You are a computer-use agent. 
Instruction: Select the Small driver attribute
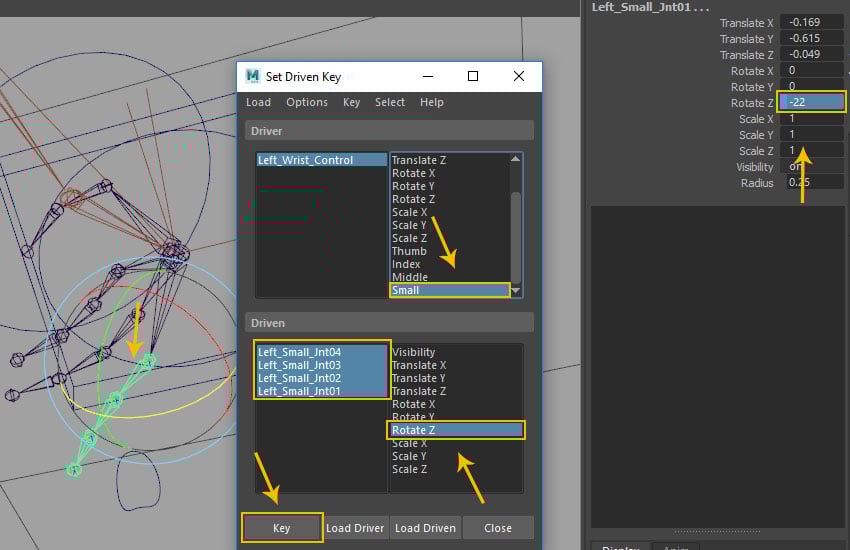pos(449,290)
